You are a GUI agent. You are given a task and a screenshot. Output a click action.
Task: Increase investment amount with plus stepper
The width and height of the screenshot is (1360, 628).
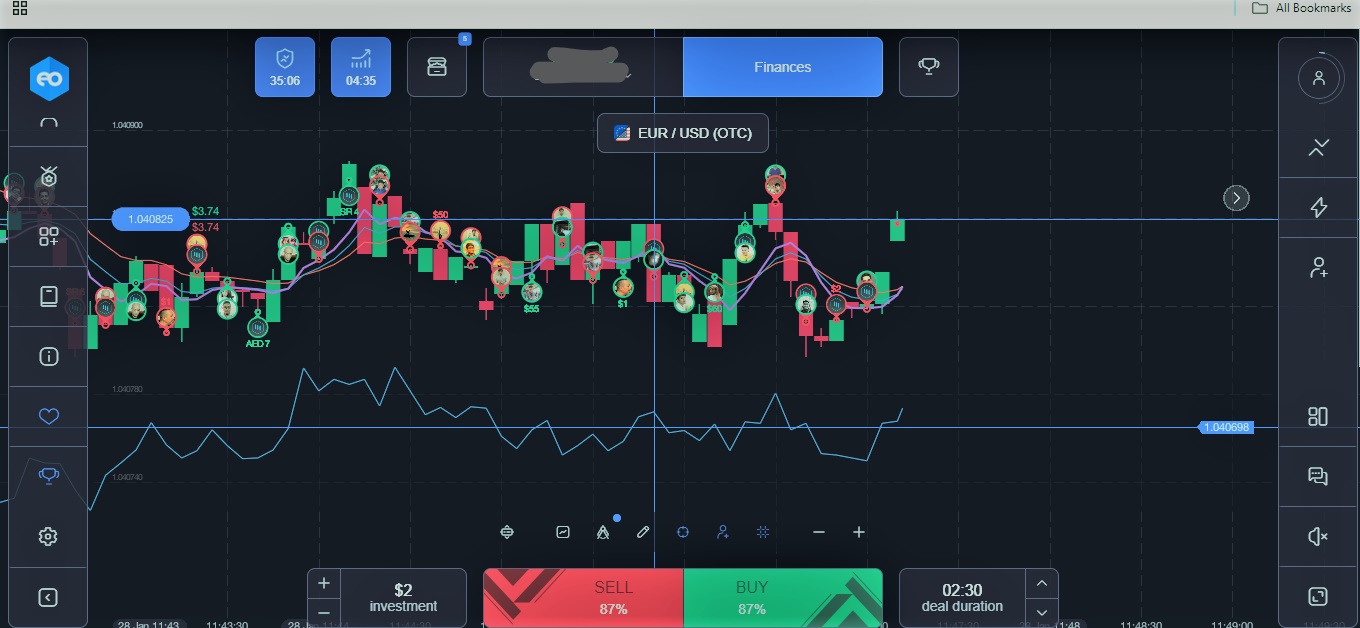[324, 583]
